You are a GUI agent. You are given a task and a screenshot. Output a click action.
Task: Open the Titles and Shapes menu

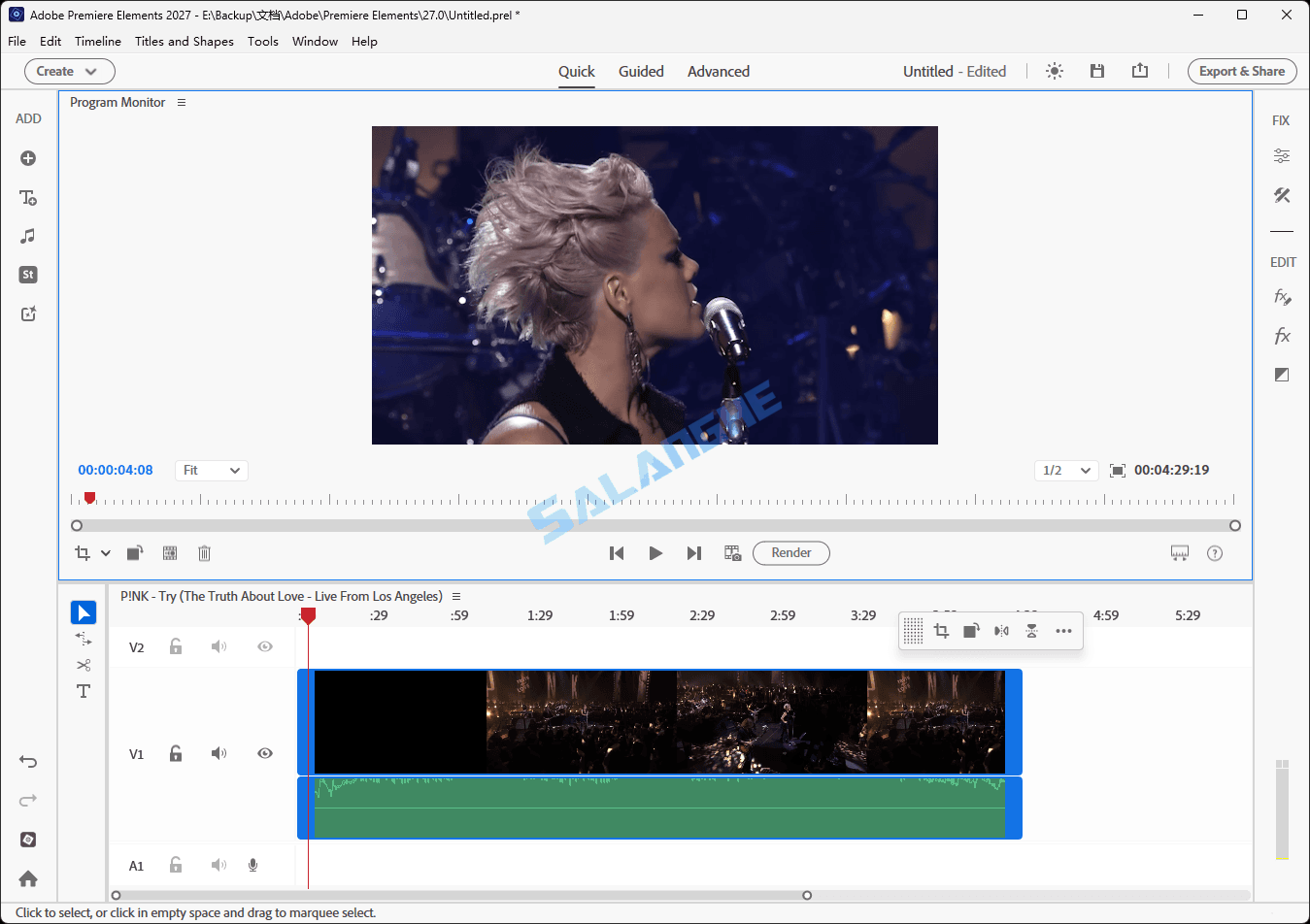coord(185,41)
